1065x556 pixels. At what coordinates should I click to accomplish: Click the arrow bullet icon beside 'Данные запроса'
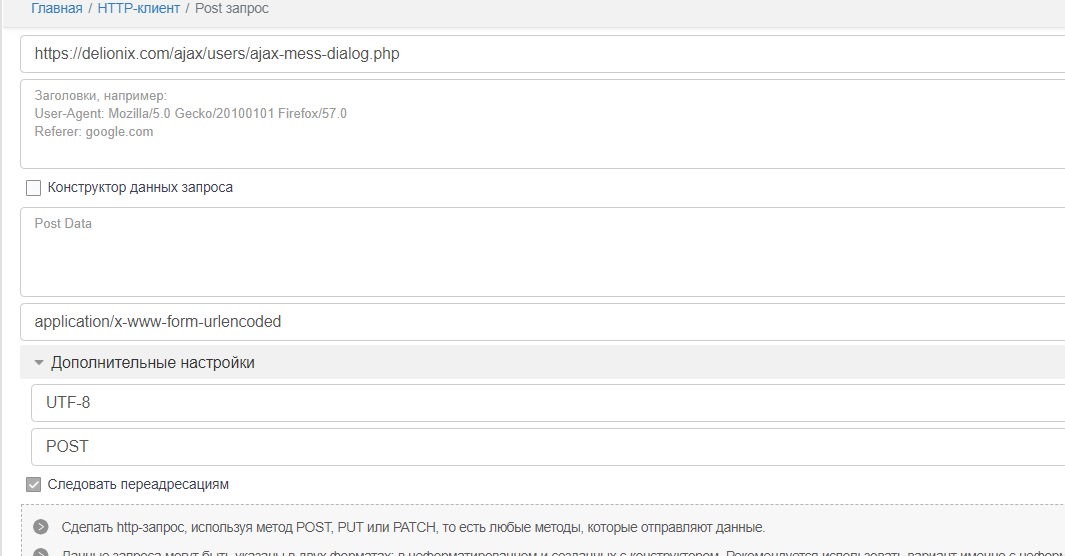(x=40, y=553)
